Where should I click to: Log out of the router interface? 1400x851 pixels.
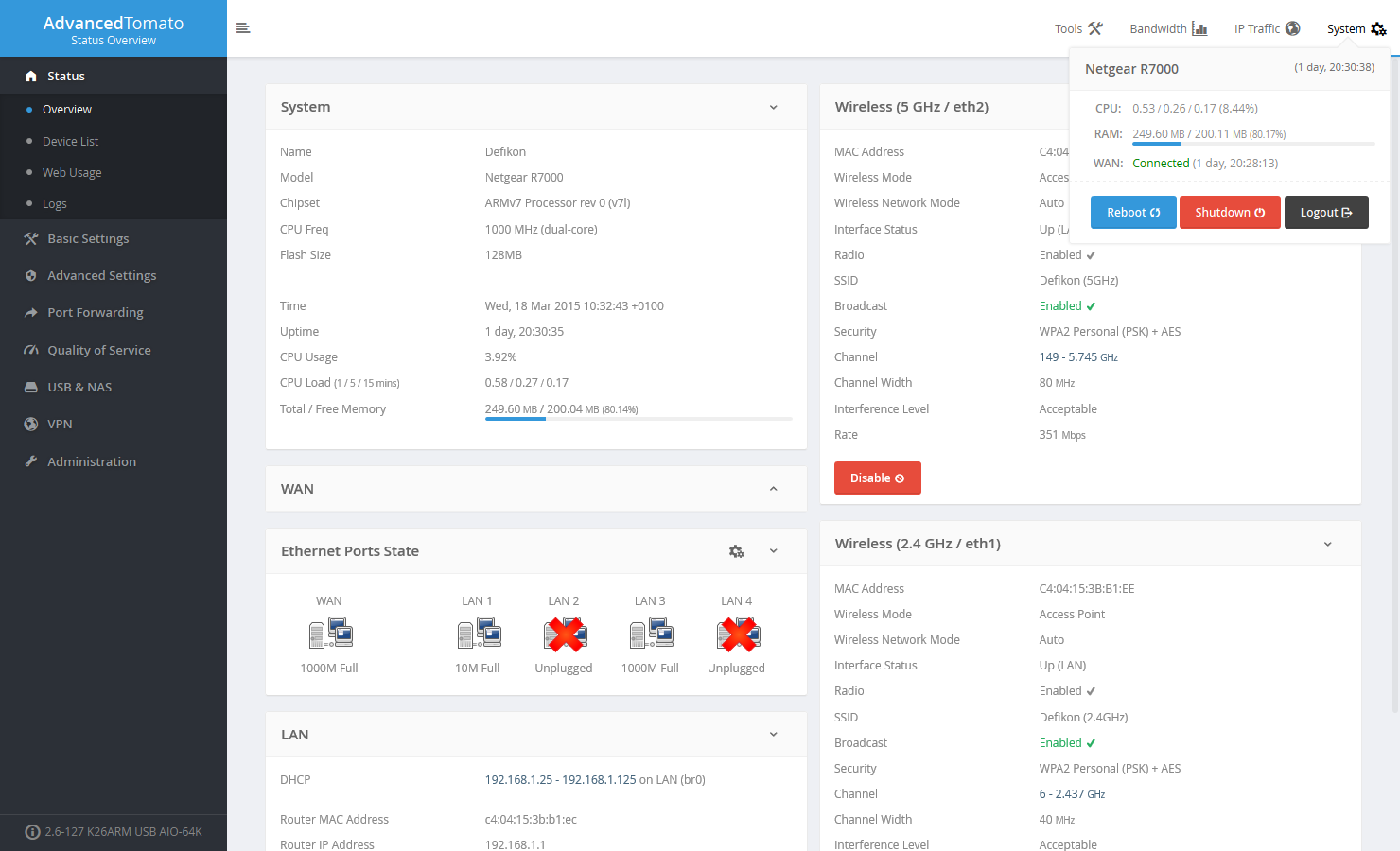[1326, 212]
